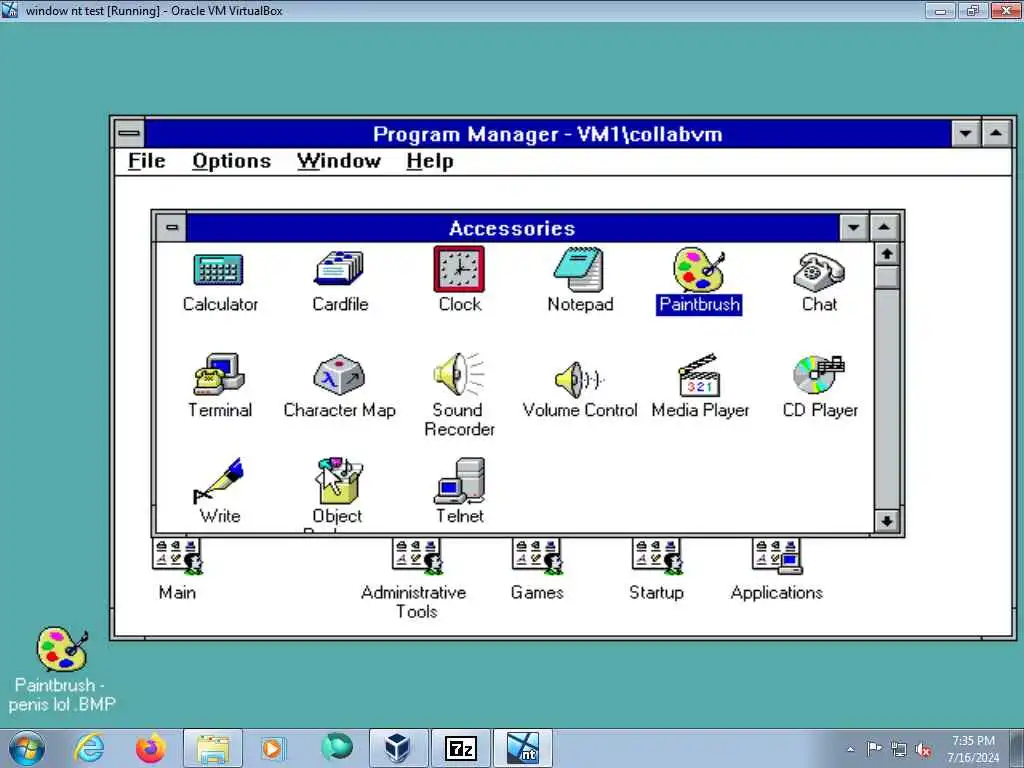The width and height of the screenshot is (1024, 768).
Task: Click the Action Center flag icon
Action: [874, 749]
